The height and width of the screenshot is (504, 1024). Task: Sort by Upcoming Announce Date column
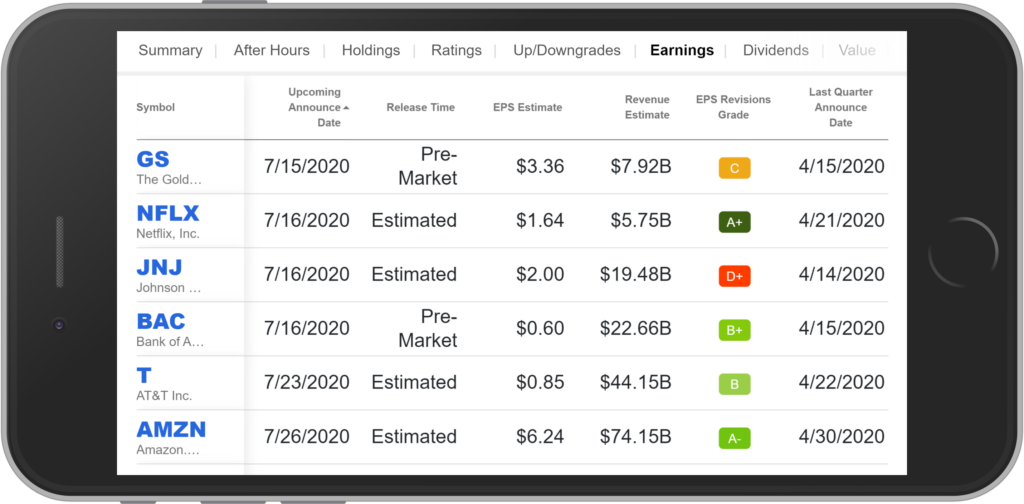318,107
